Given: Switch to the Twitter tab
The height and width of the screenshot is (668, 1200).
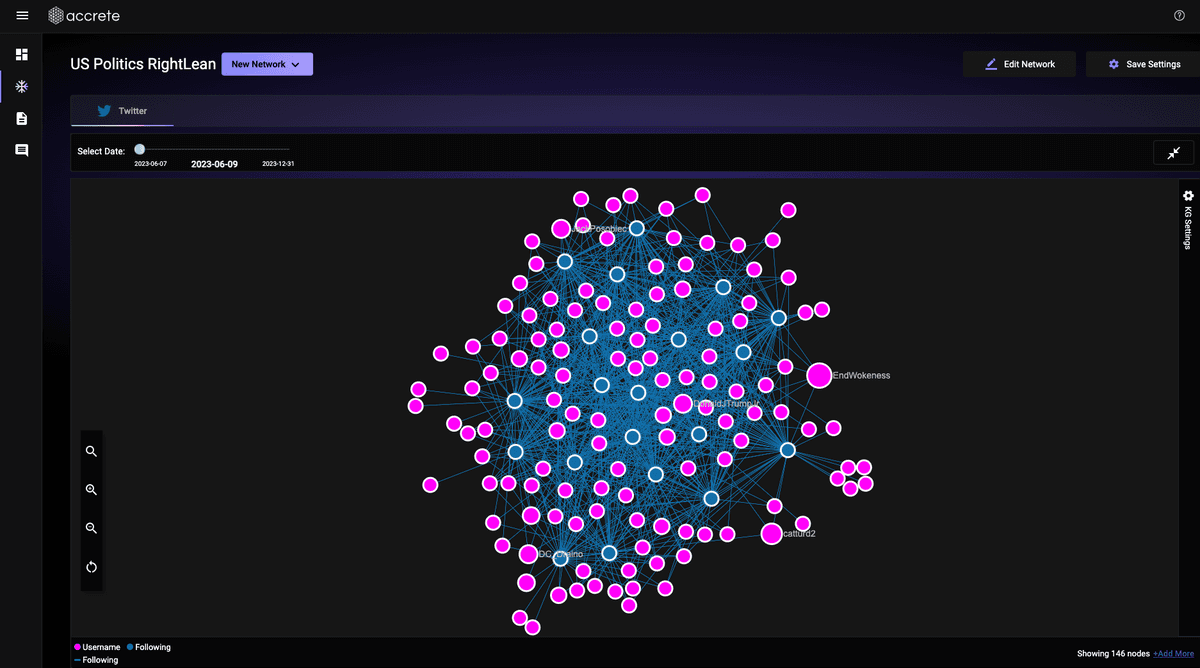Looking at the screenshot, I should click(x=122, y=111).
